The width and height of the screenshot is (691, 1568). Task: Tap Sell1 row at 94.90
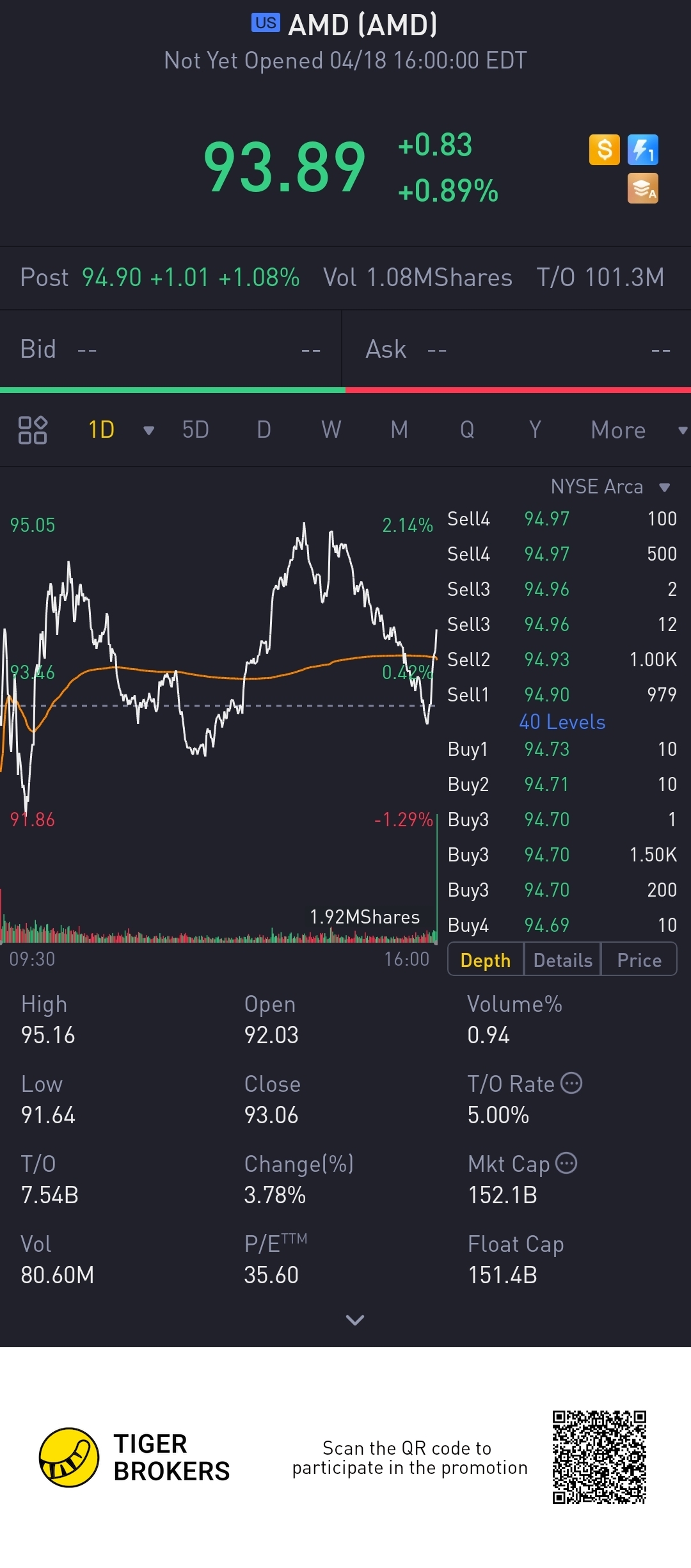coord(562,694)
